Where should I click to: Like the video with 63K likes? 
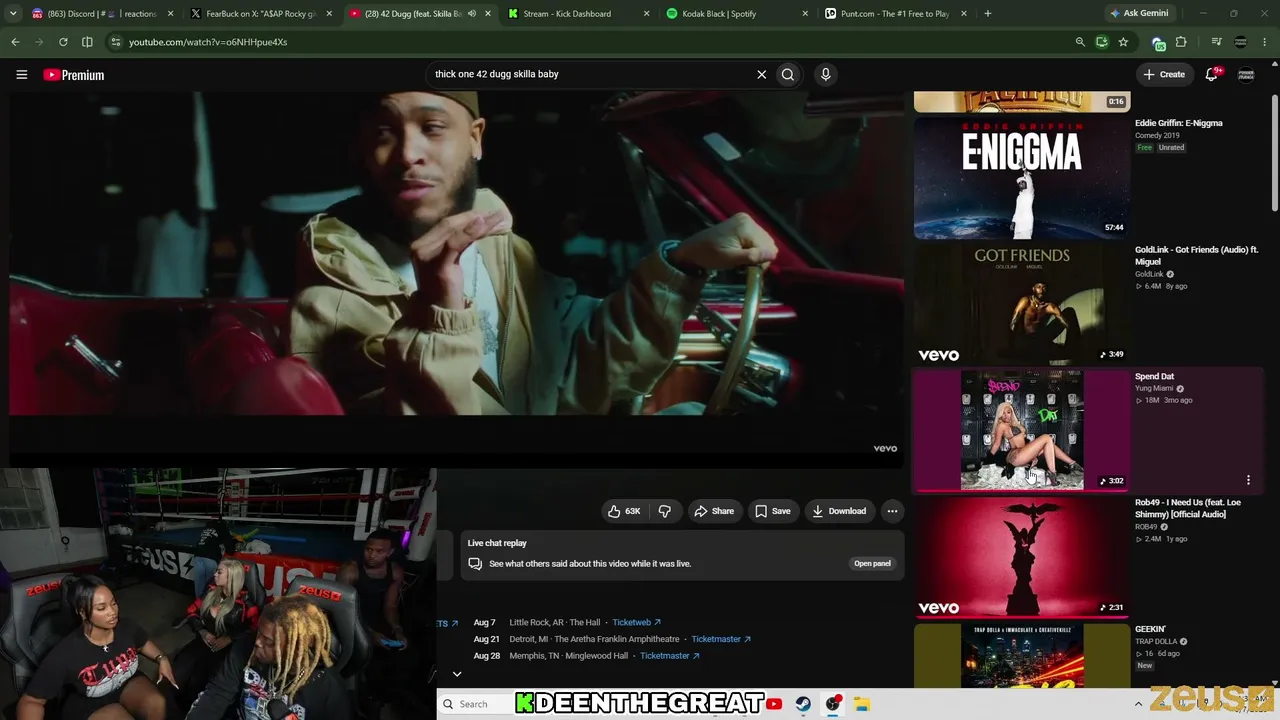[x=624, y=511]
